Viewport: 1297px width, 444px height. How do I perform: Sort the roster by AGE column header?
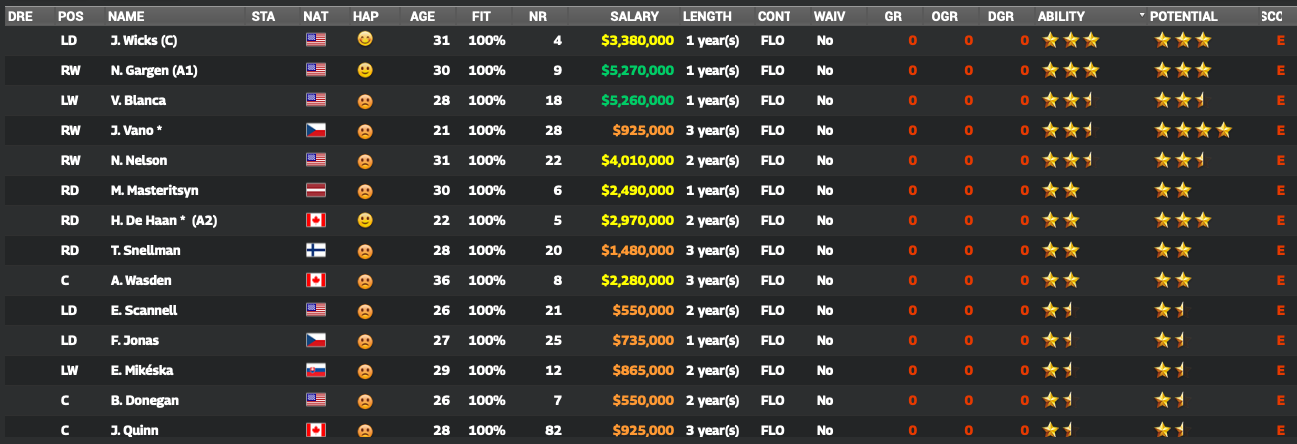[423, 16]
